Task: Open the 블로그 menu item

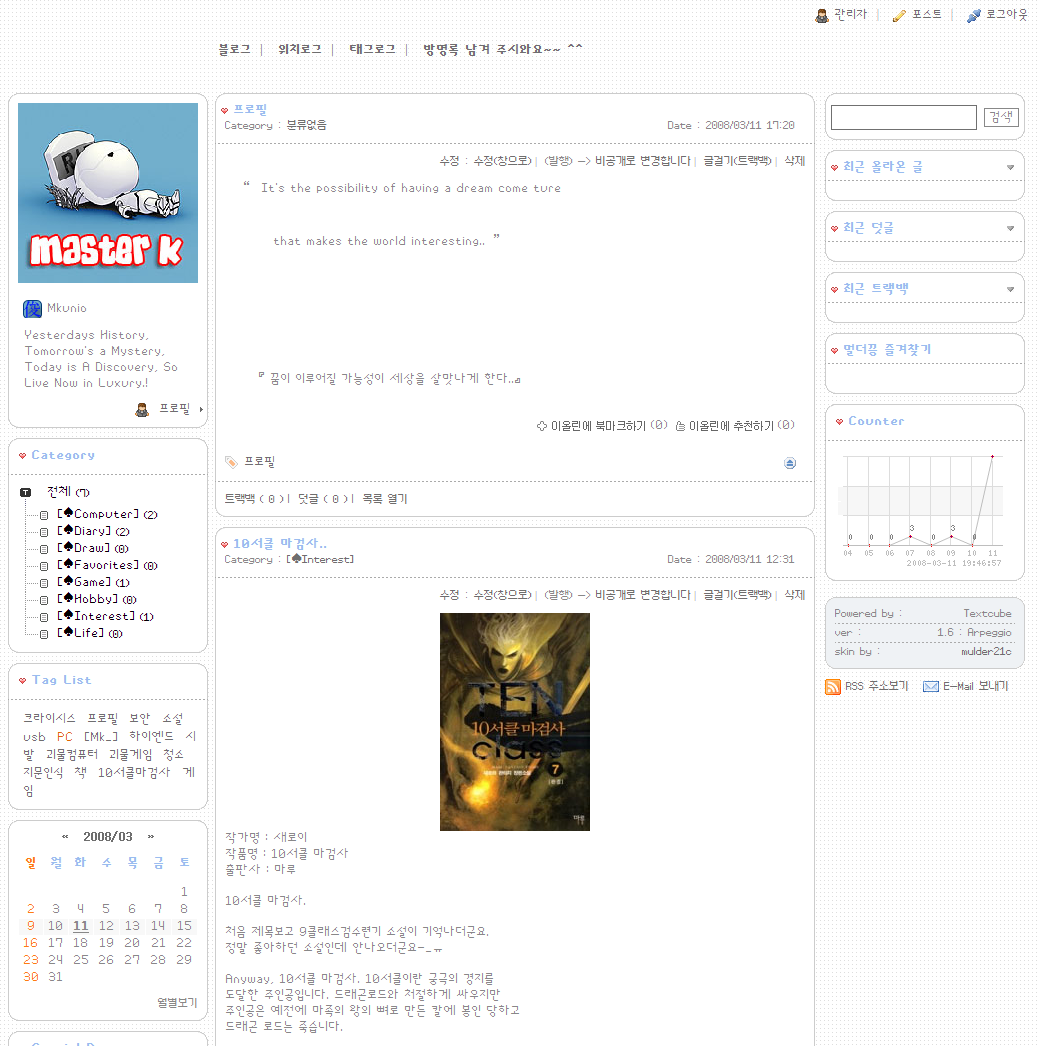Action: click(235, 49)
